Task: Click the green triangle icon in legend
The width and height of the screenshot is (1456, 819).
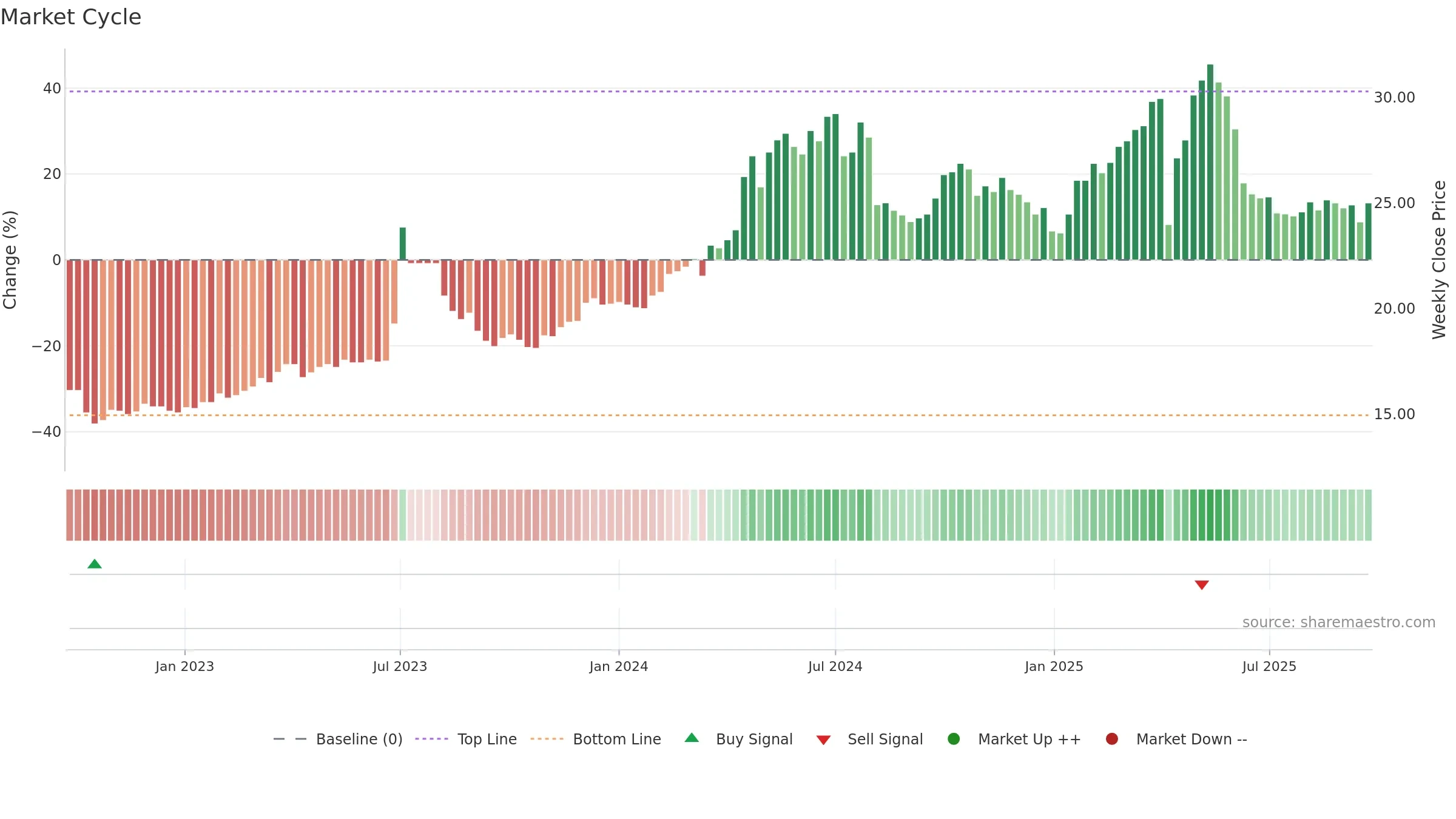Action: tap(692, 738)
